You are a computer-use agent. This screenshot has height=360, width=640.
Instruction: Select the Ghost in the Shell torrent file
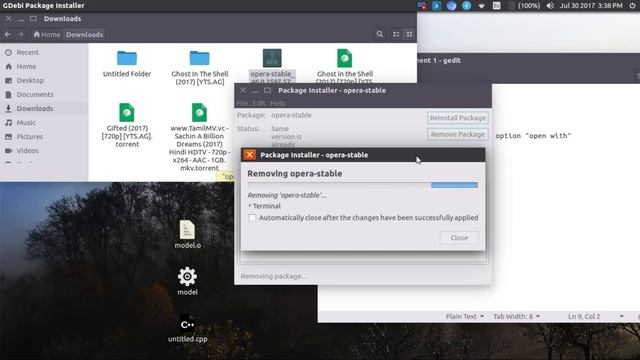pos(344,66)
